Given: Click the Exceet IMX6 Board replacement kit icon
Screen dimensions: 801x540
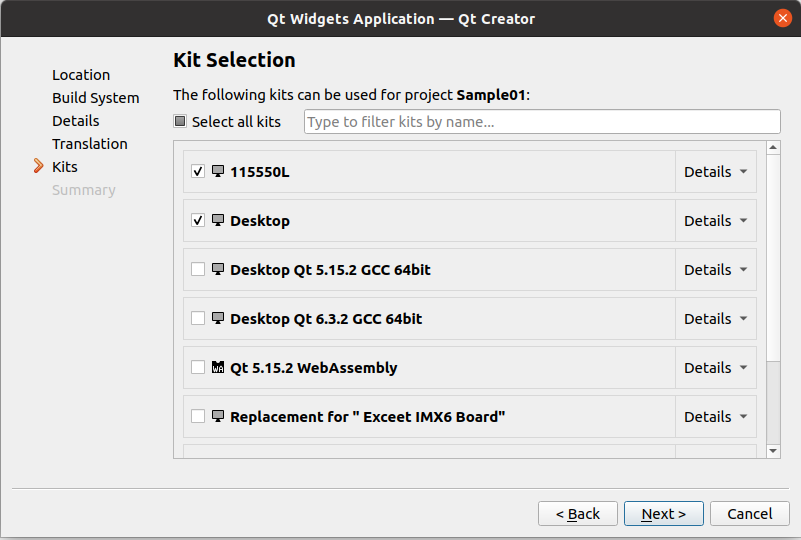Looking at the screenshot, I should tap(217, 416).
